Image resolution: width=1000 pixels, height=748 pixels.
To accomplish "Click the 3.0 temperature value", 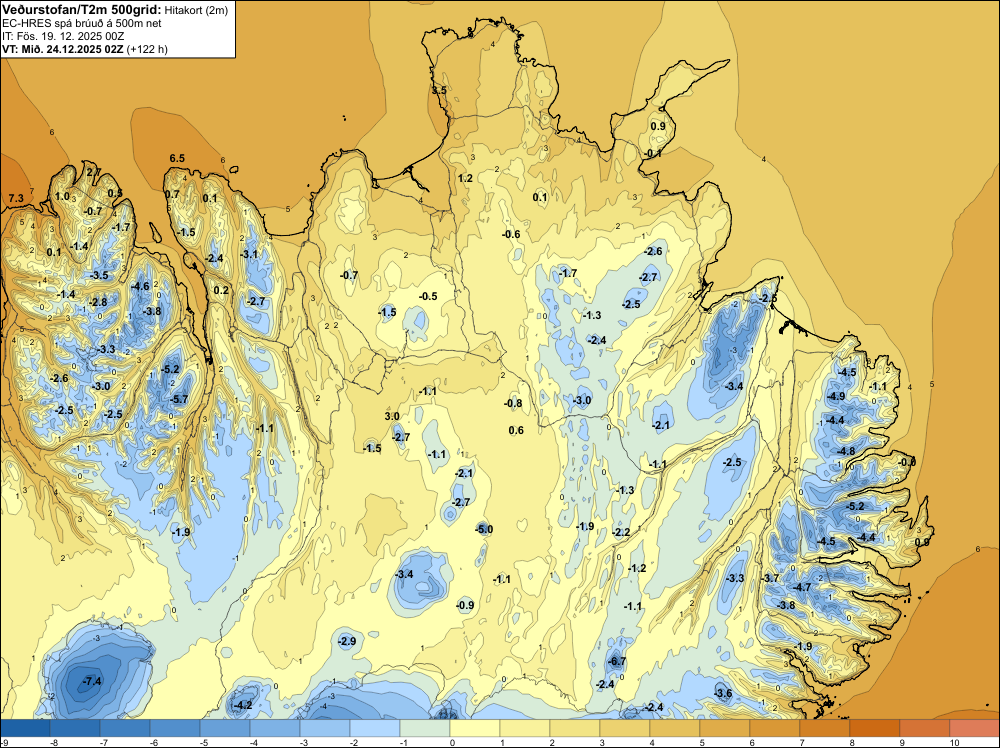I will 392,416.
